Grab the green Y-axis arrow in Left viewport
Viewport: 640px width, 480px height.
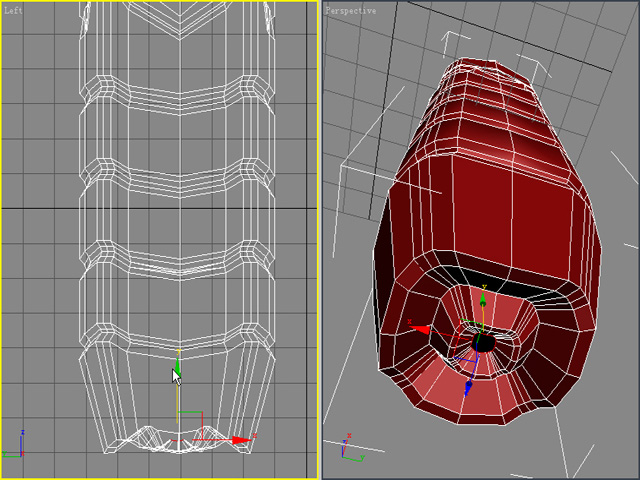point(178,365)
